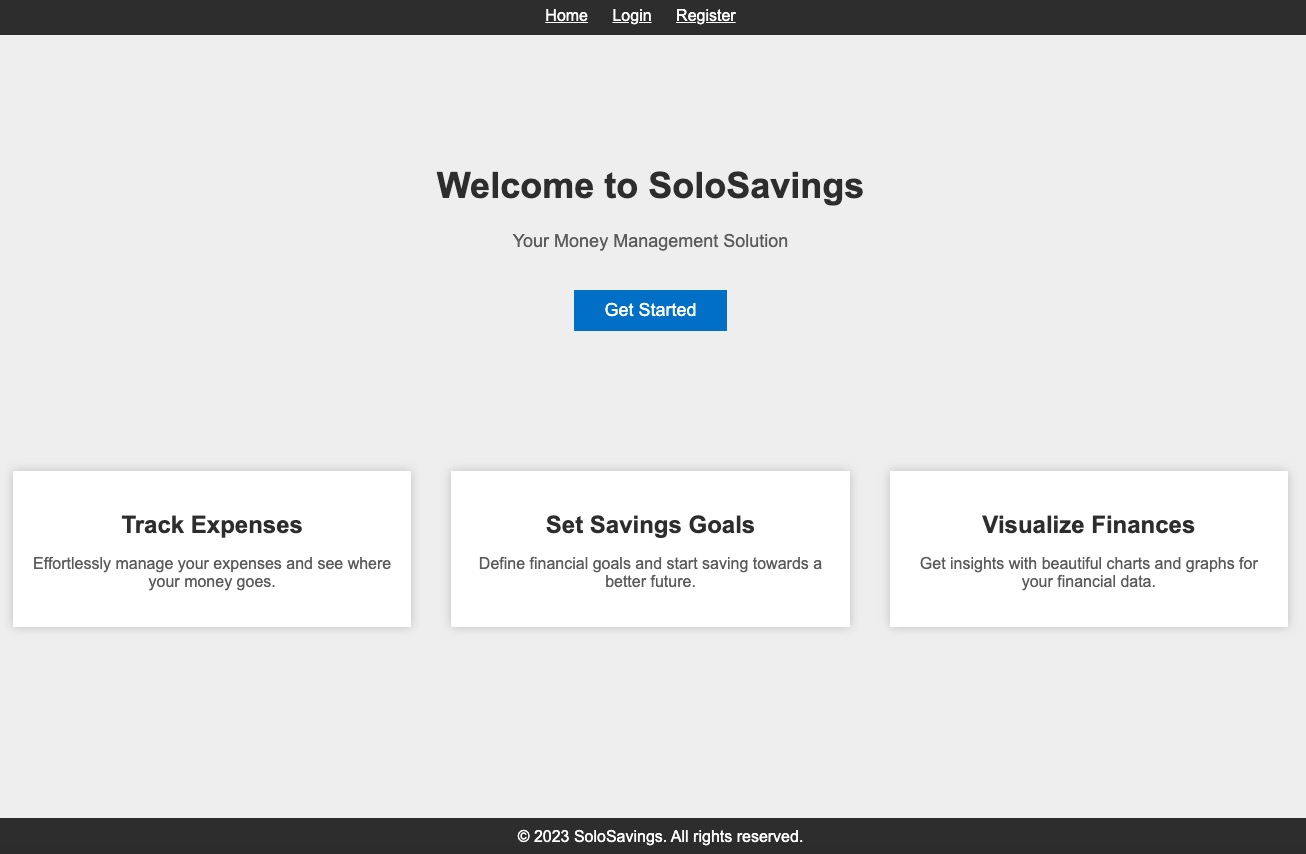Click the description about defining financial goals
Screen dimensions: 1306x854
(x=650, y=572)
